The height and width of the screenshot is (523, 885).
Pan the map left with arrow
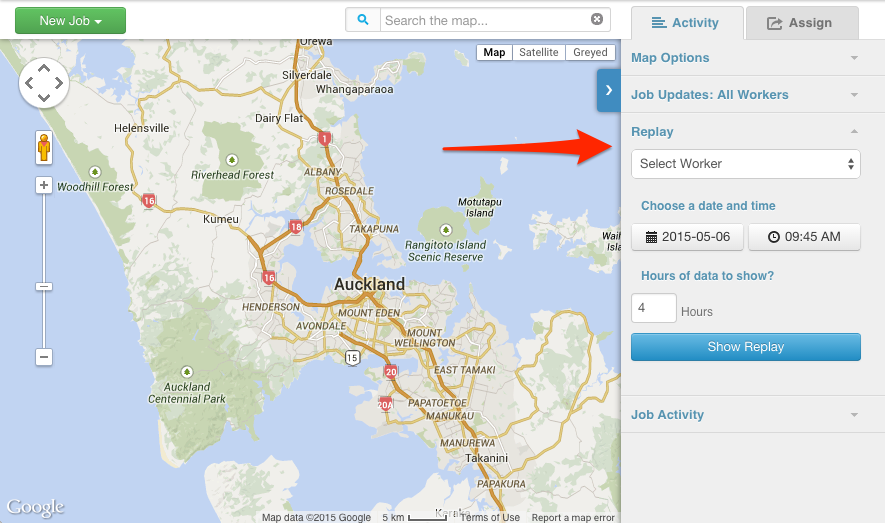[x=29, y=83]
